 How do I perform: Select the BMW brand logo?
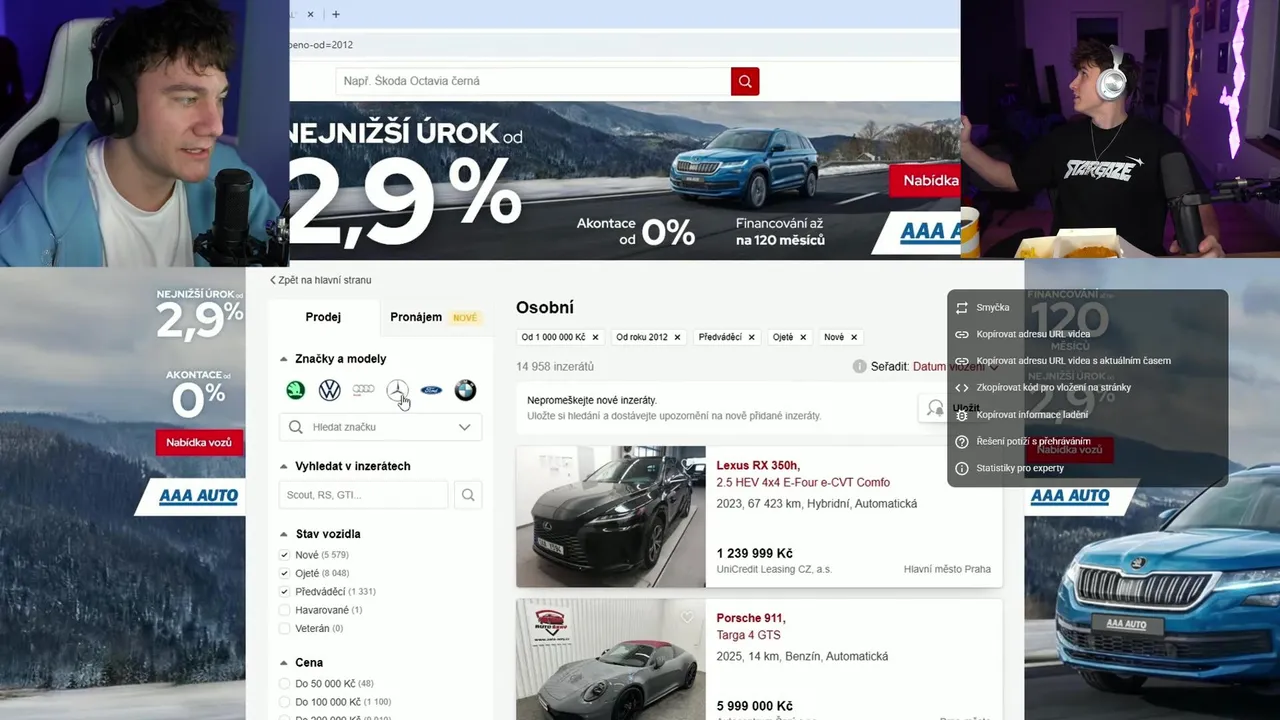pos(465,391)
